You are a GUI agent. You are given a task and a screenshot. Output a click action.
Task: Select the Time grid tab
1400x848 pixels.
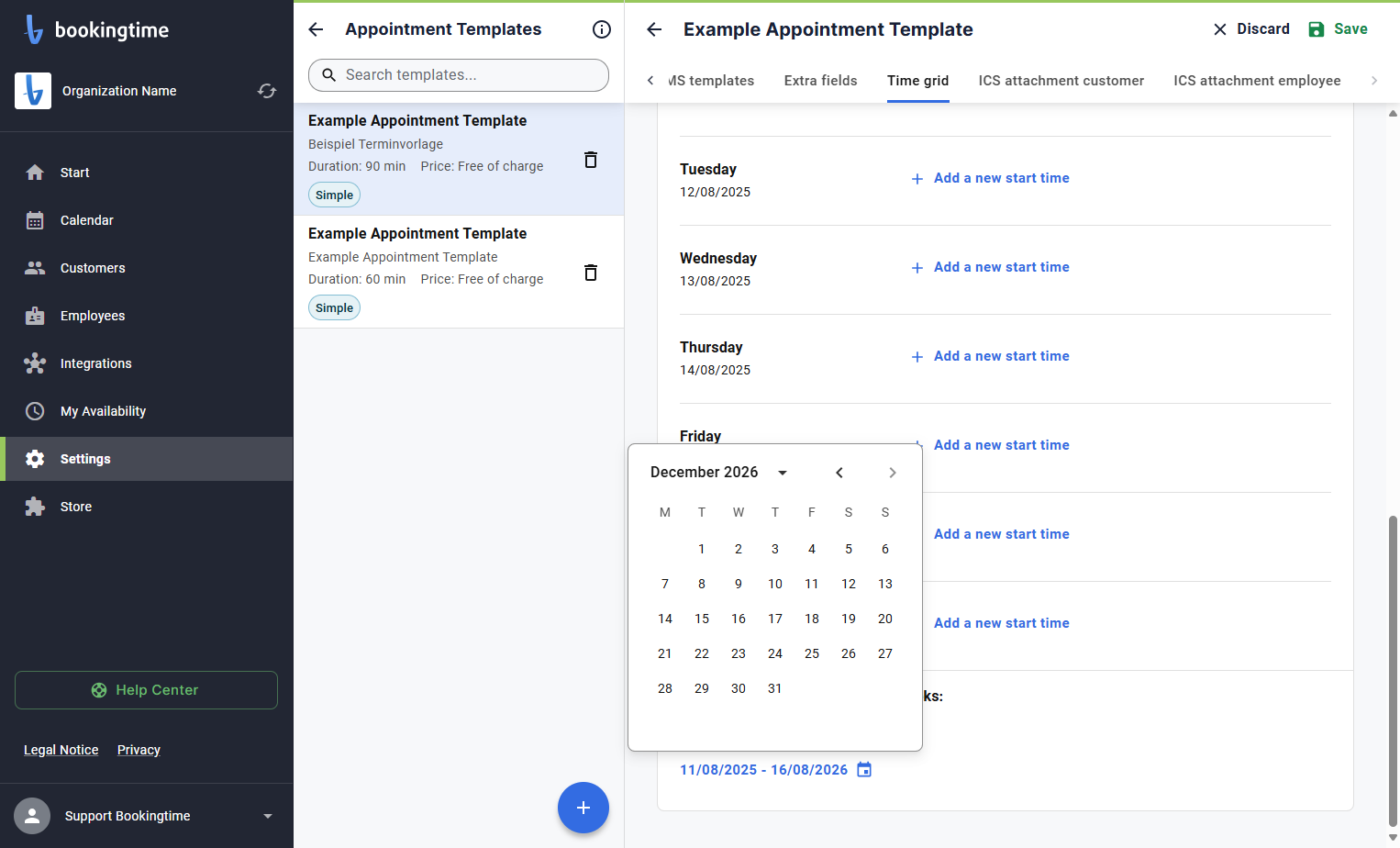(x=918, y=81)
